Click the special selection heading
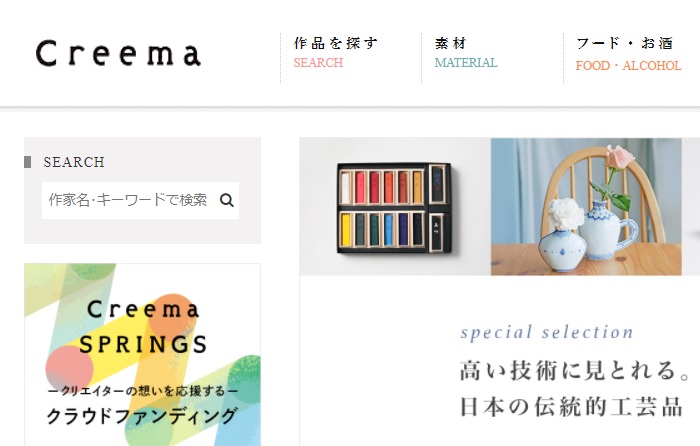 click(547, 332)
